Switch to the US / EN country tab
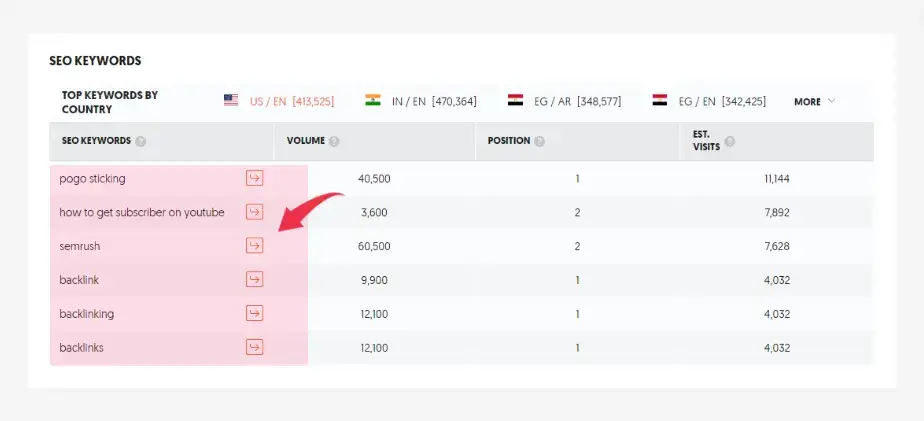Screen dimensions: 924x421 pos(279,101)
